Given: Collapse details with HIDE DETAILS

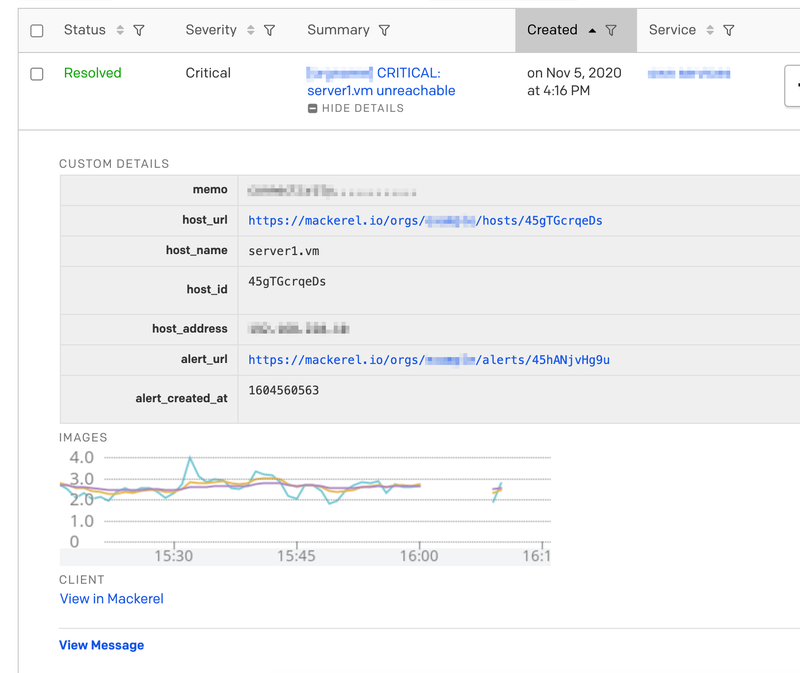Looking at the screenshot, I should (356, 108).
